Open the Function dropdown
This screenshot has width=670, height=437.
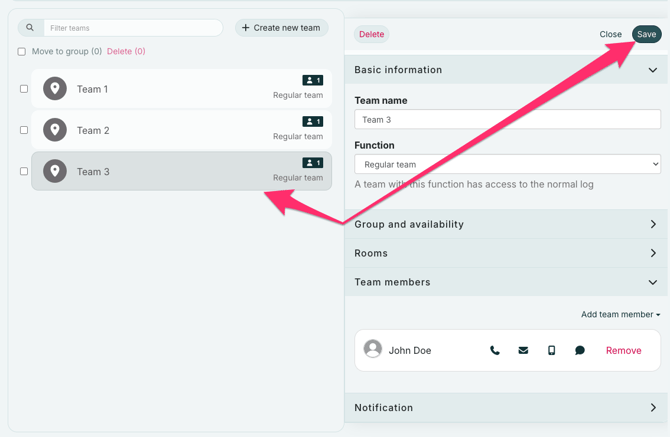pos(507,164)
